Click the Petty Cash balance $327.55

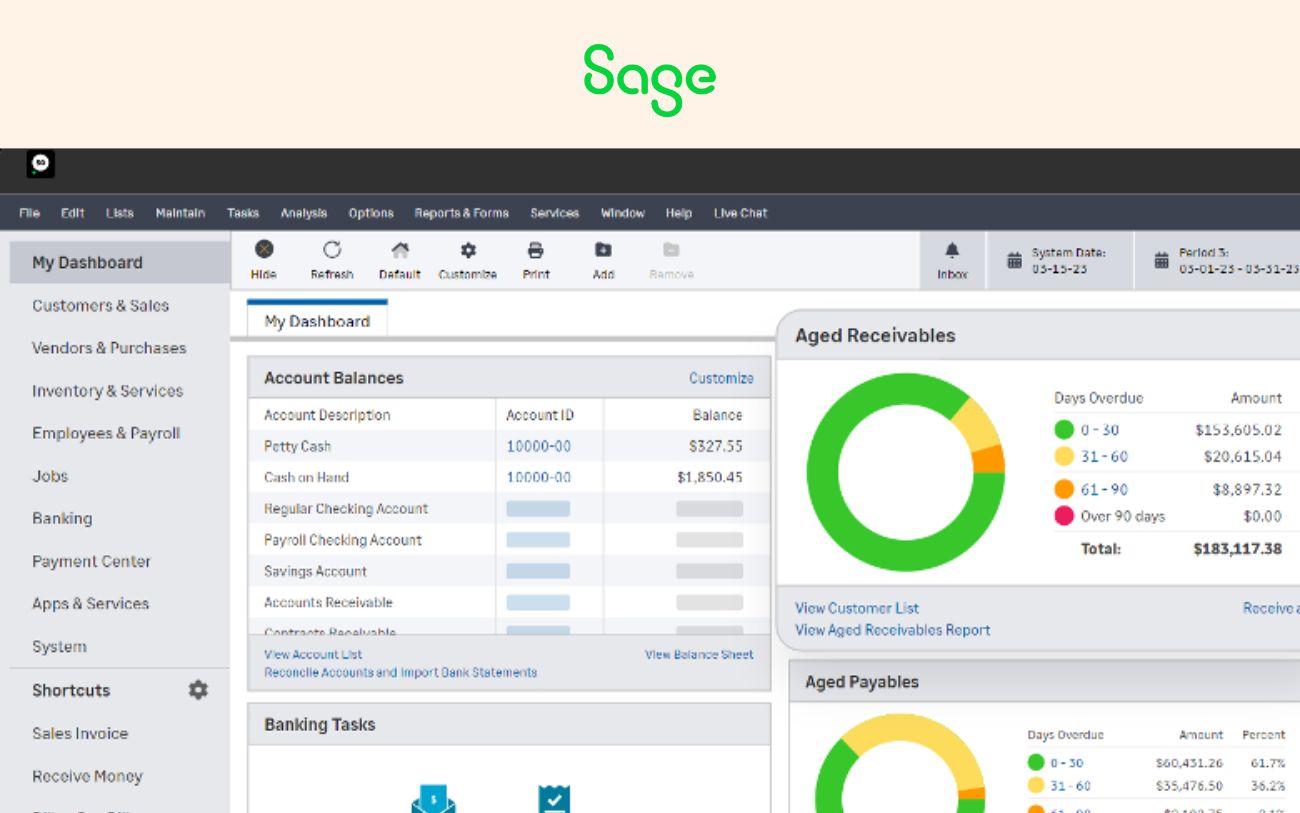(716, 446)
